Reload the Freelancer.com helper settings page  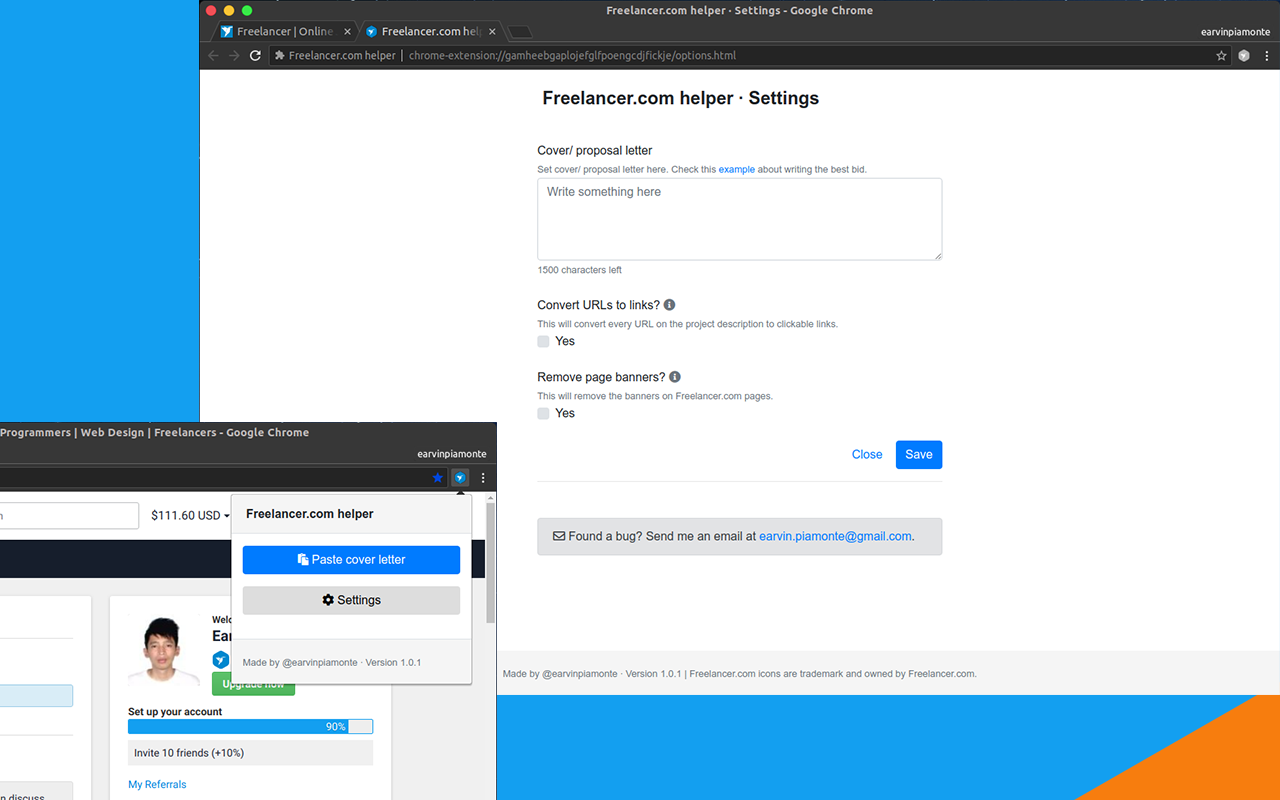(255, 56)
